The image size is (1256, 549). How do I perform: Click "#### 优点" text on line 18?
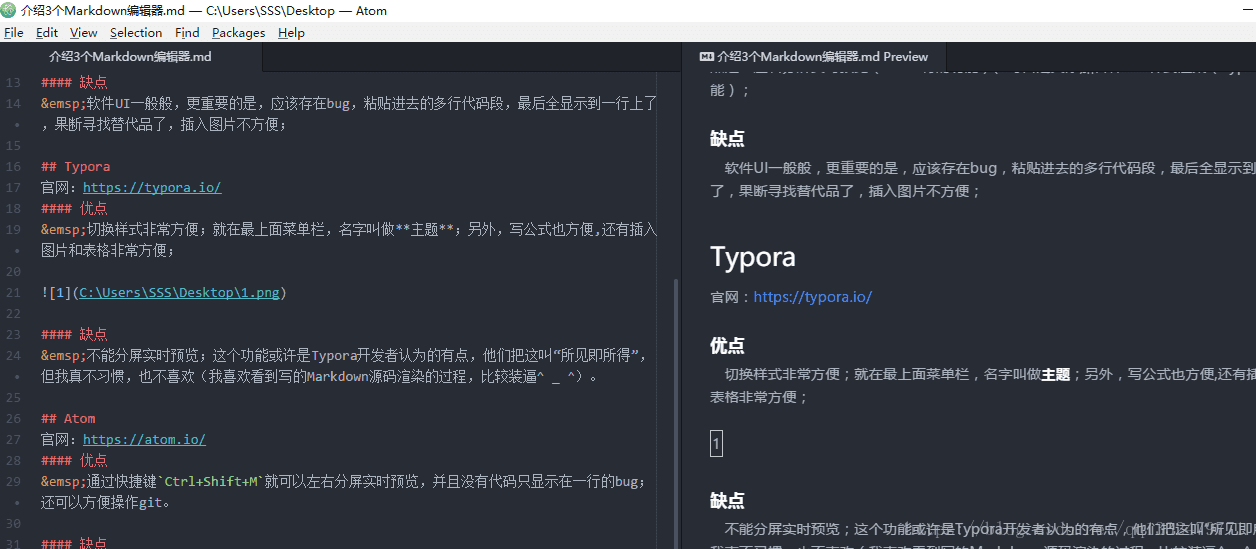[75, 208]
